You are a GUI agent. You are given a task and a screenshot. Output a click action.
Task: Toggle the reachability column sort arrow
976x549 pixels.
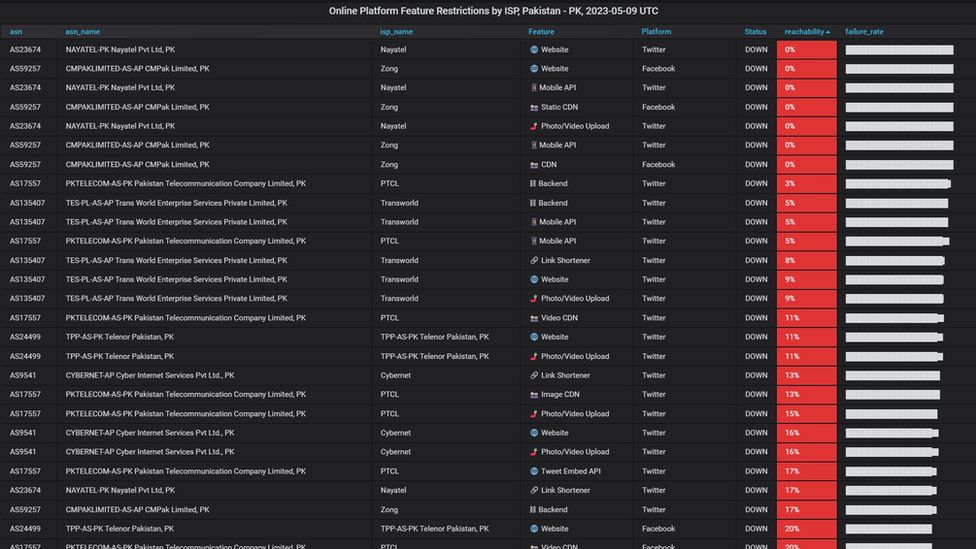[x=828, y=32]
